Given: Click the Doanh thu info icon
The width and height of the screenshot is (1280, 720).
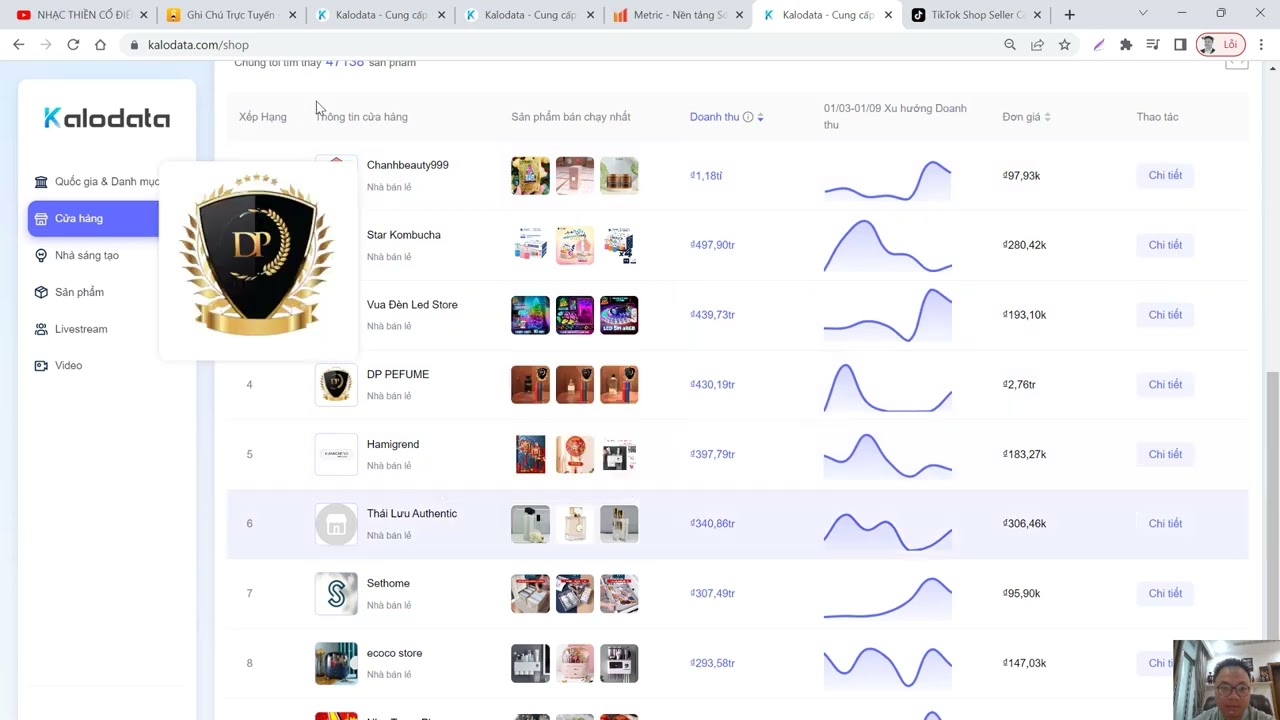Looking at the screenshot, I should click(x=748, y=117).
